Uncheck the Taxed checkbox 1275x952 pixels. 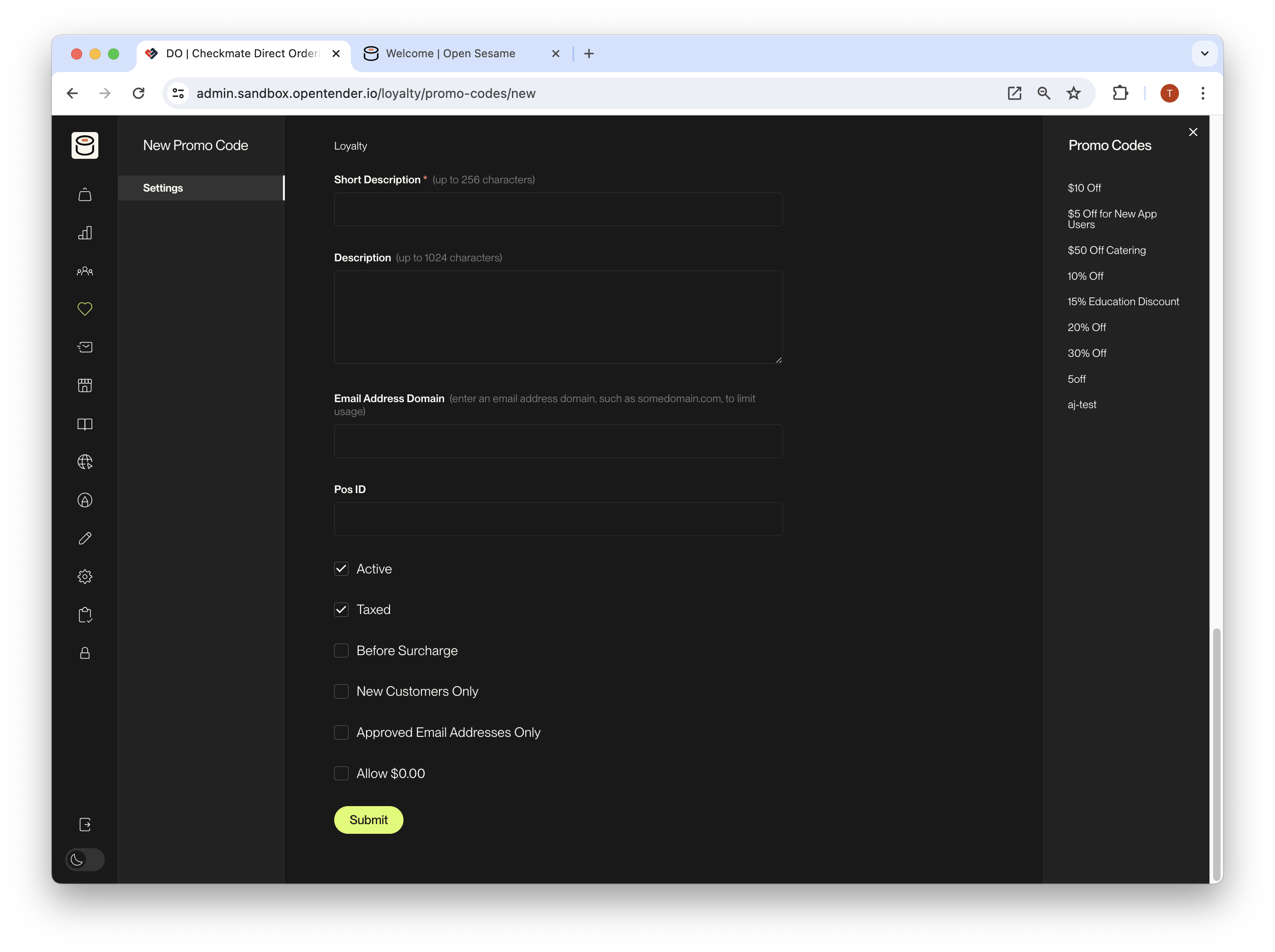pos(341,610)
